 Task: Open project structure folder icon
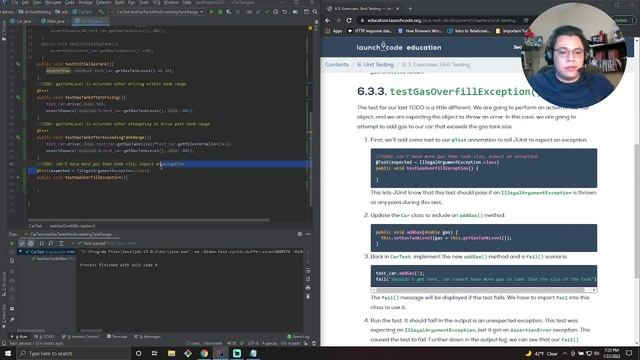point(296,12)
